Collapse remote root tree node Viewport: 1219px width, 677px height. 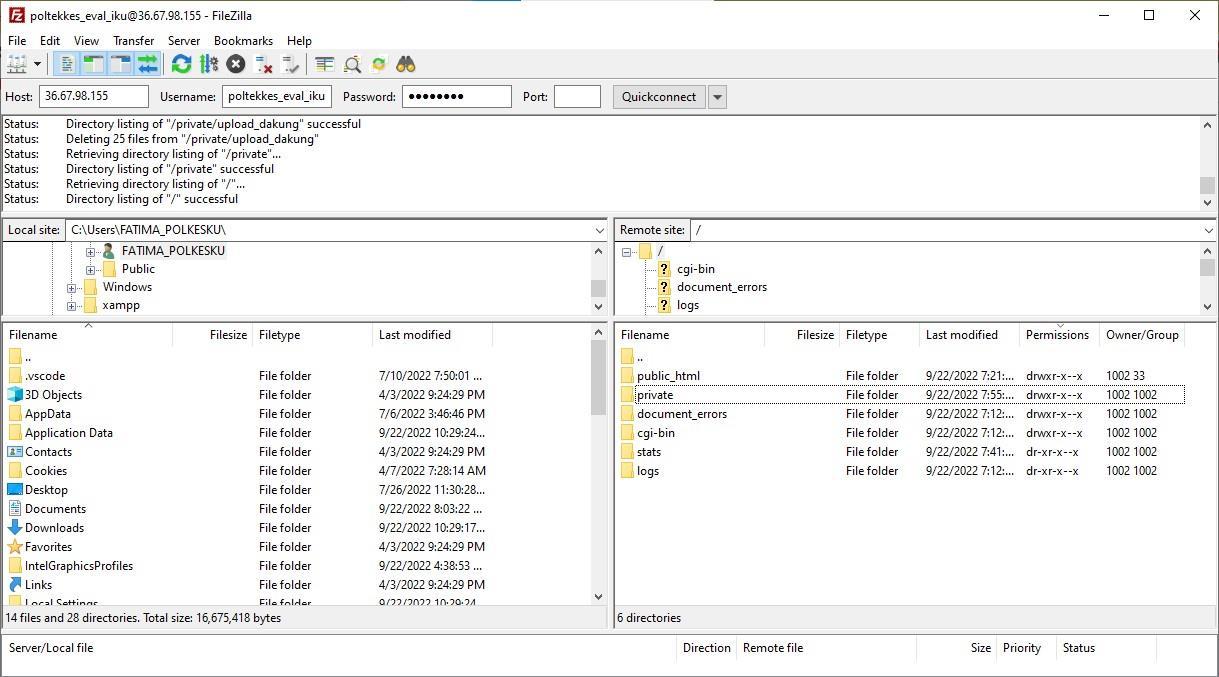point(626,252)
